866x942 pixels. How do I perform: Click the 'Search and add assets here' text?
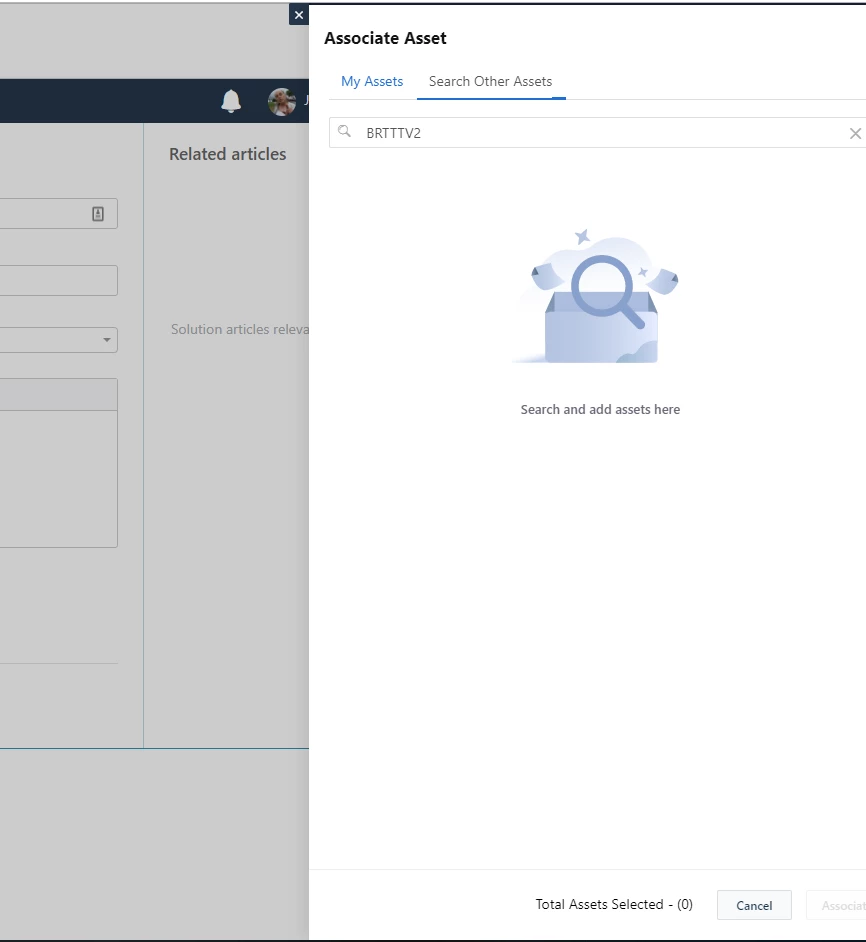pos(600,410)
